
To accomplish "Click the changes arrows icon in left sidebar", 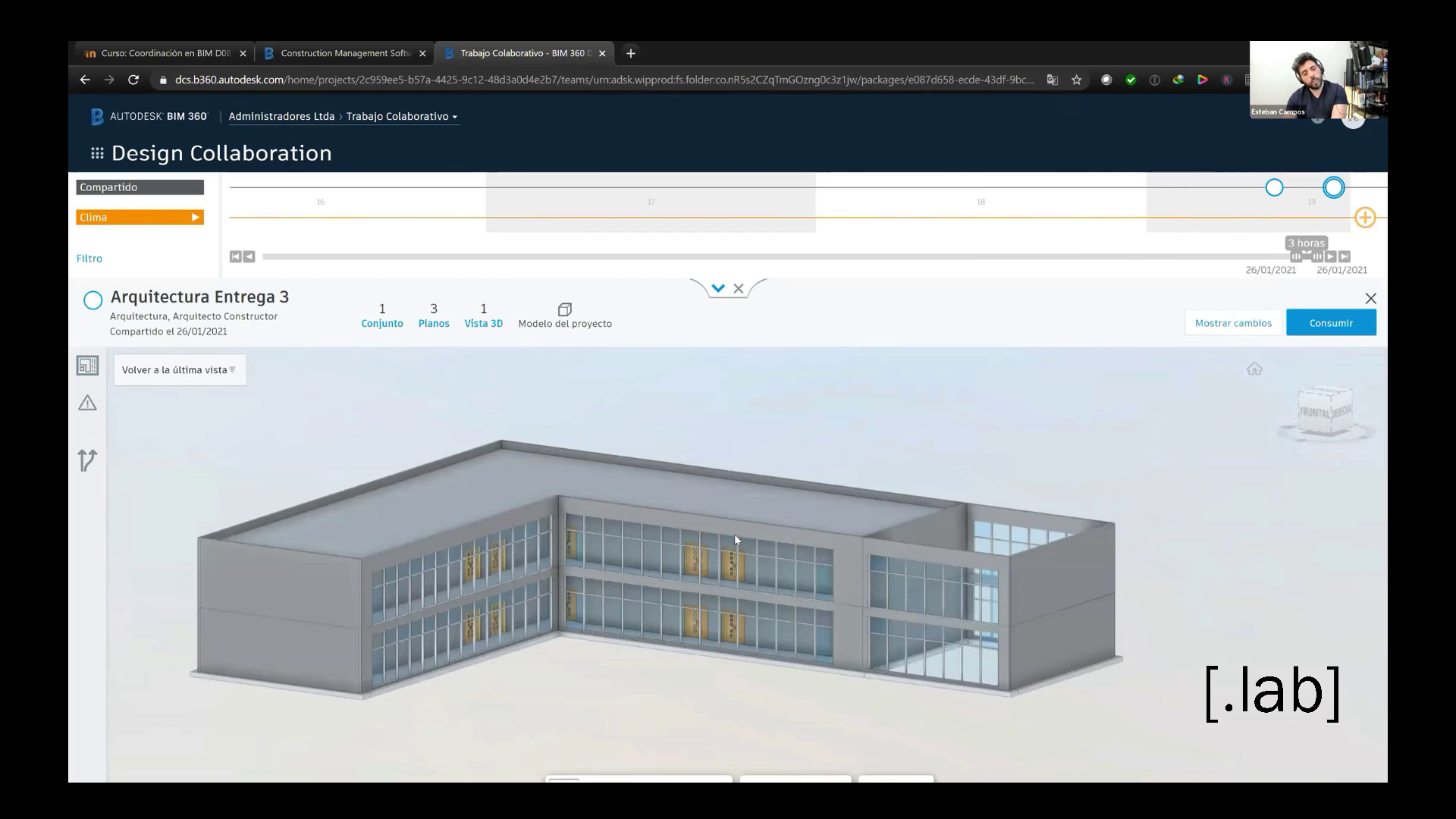I will coord(87,460).
